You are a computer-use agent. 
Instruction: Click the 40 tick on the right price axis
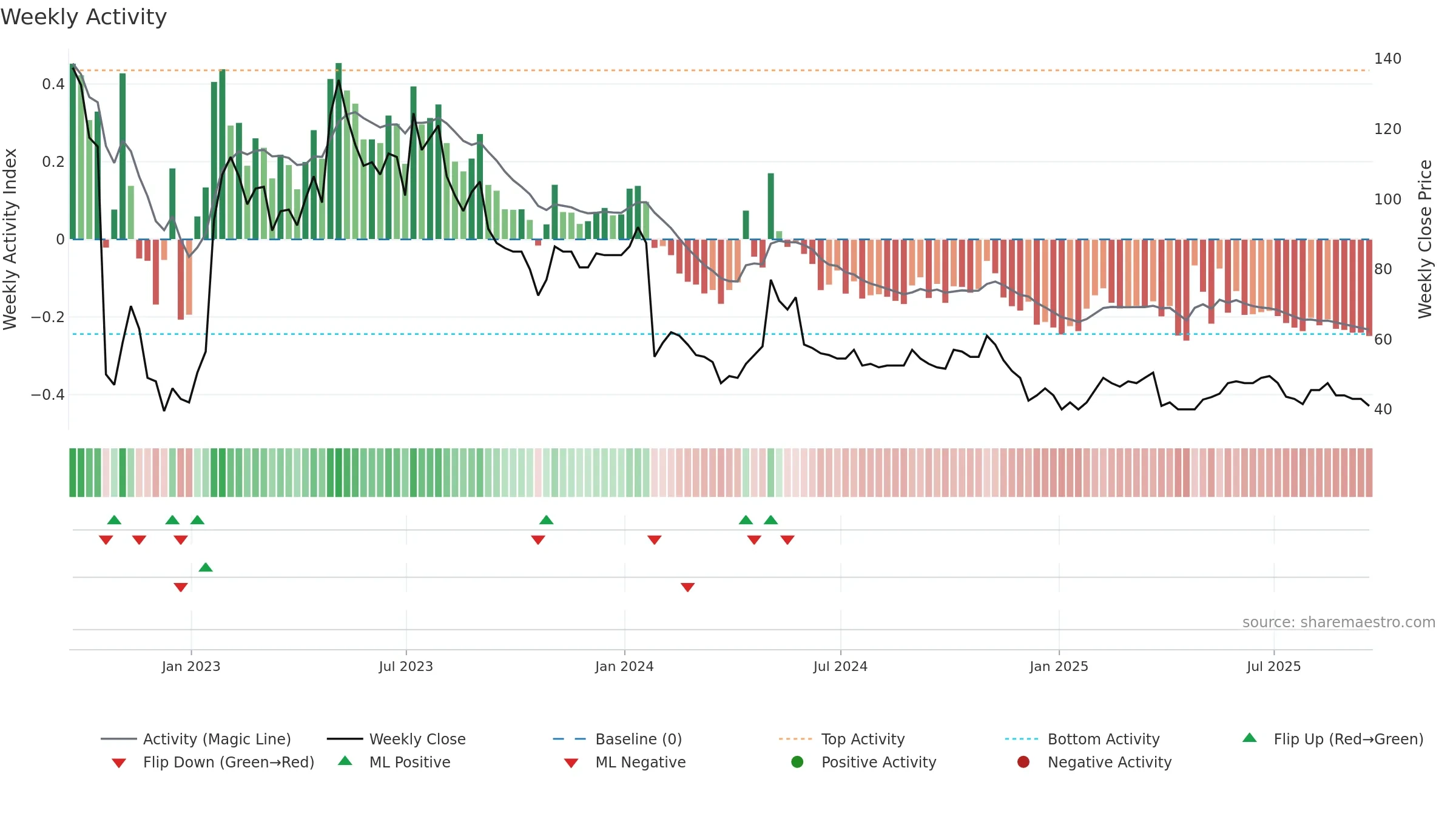1383,409
